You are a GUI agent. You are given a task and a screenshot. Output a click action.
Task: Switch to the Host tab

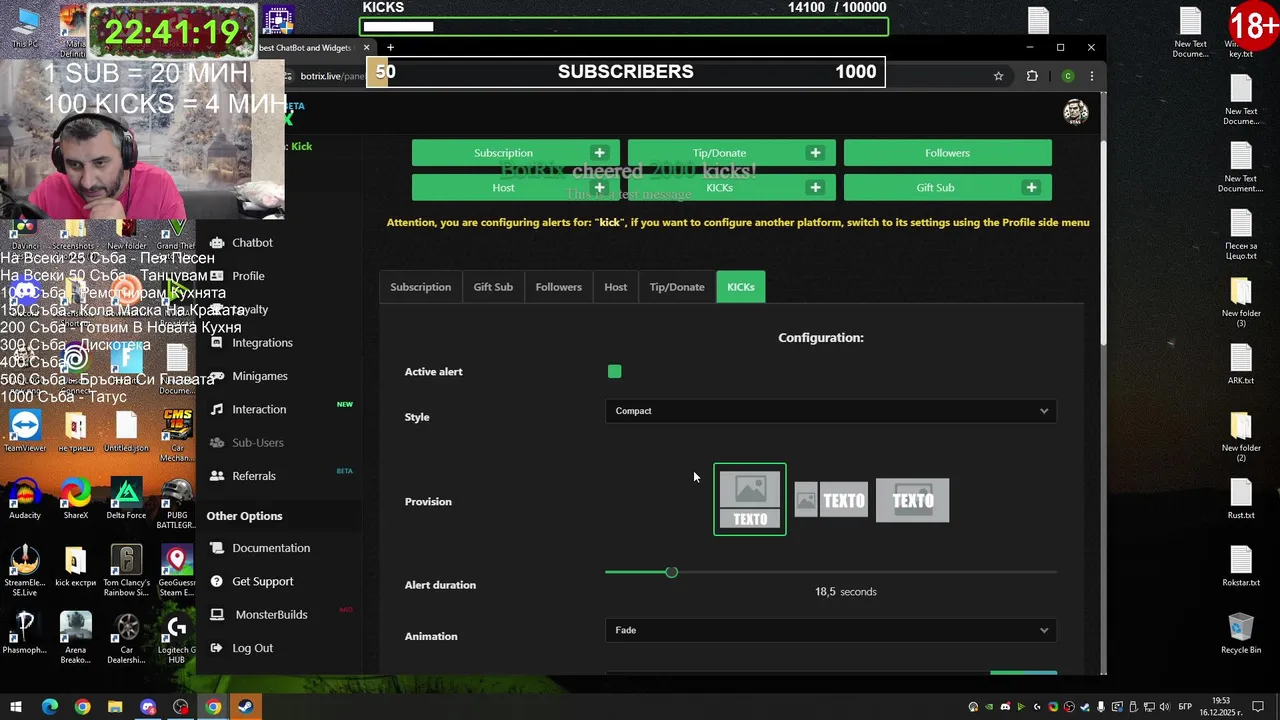[615, 287]
